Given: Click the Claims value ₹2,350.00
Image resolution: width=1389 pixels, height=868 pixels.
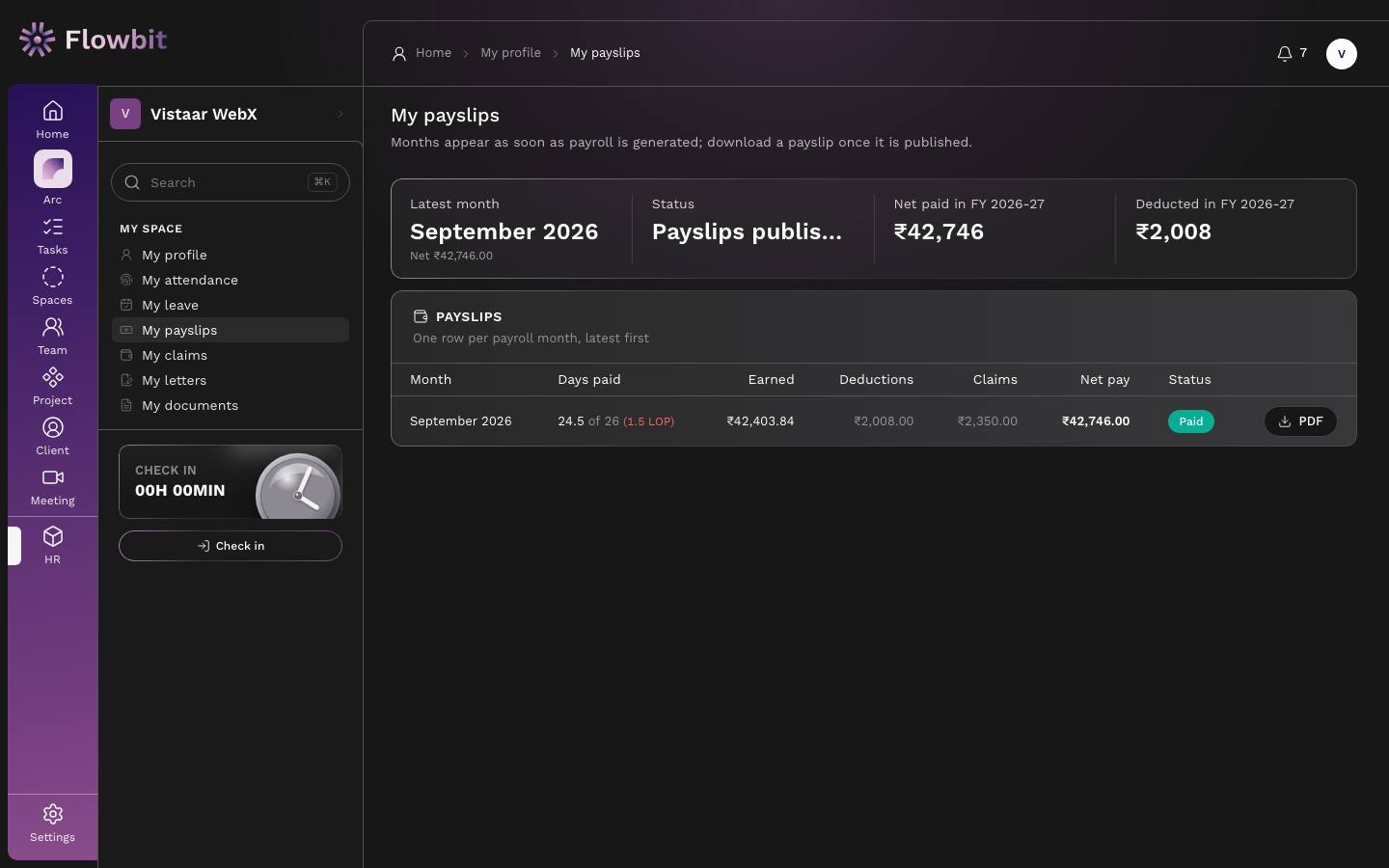Looking at the screenshot, I should pyautogui.click(x=988, y=421).
